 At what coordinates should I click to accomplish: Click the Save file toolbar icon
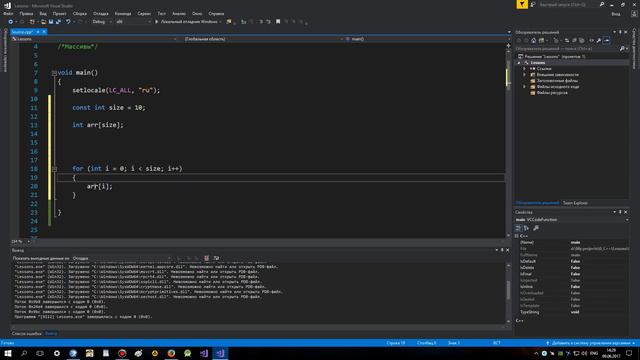[x=51, y=22]
